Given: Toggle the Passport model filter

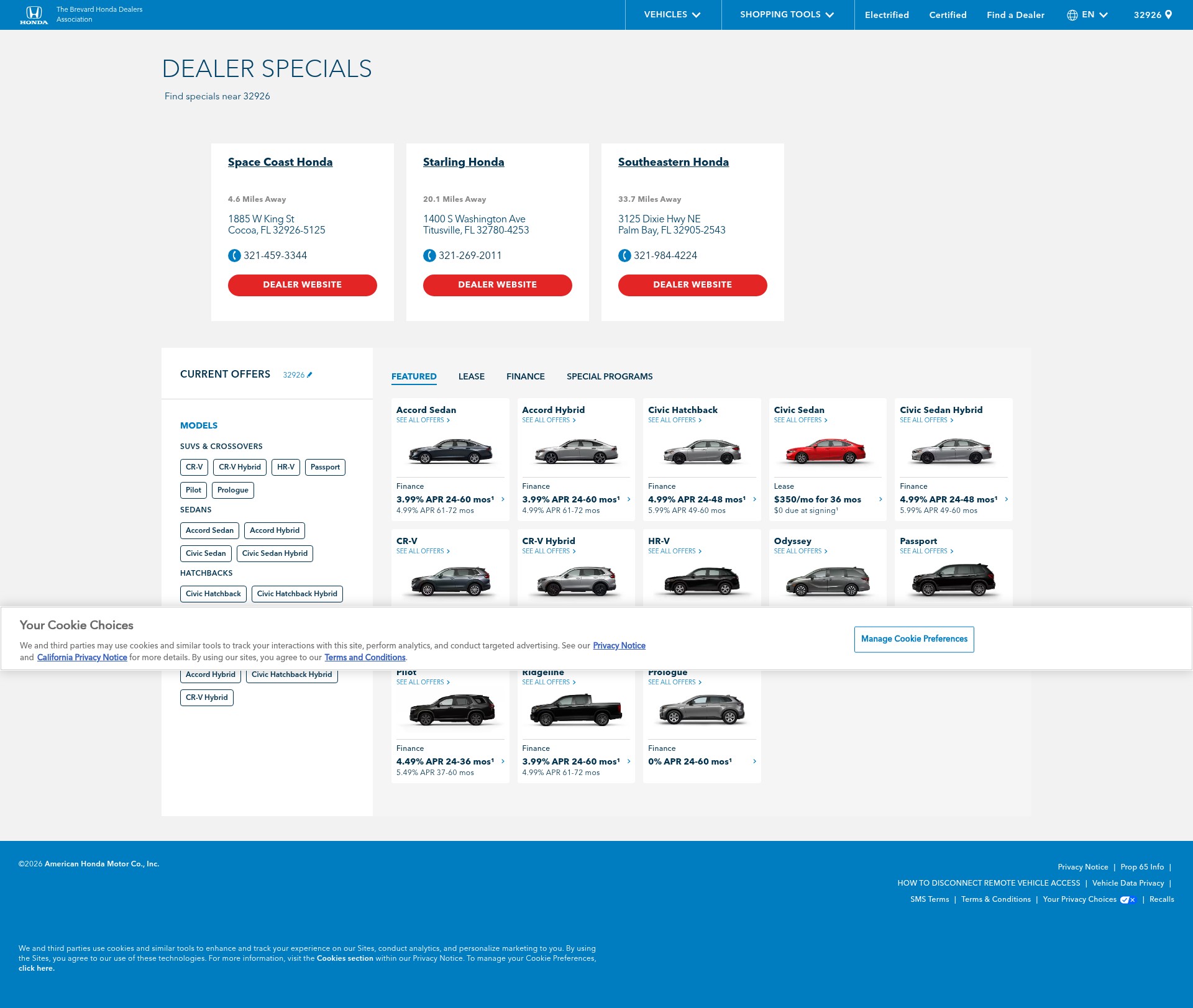Looking at the screenshot, I should 325,467.
